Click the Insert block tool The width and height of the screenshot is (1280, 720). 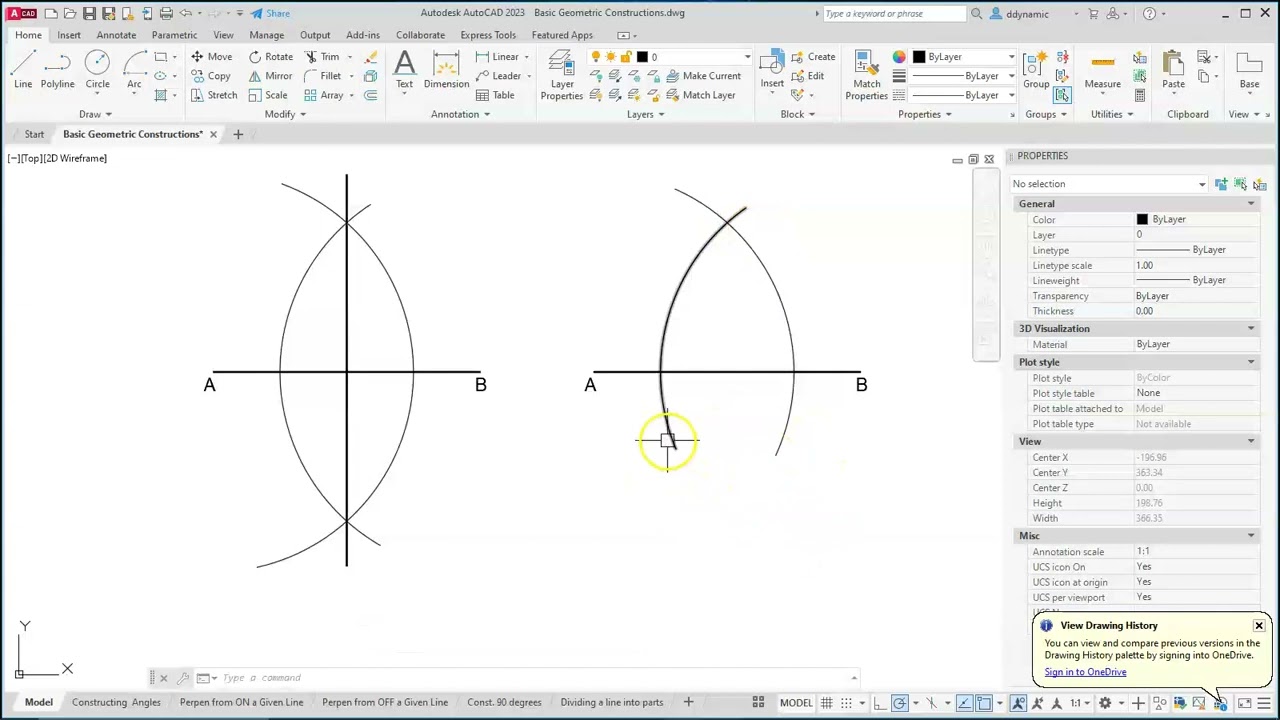772,70
